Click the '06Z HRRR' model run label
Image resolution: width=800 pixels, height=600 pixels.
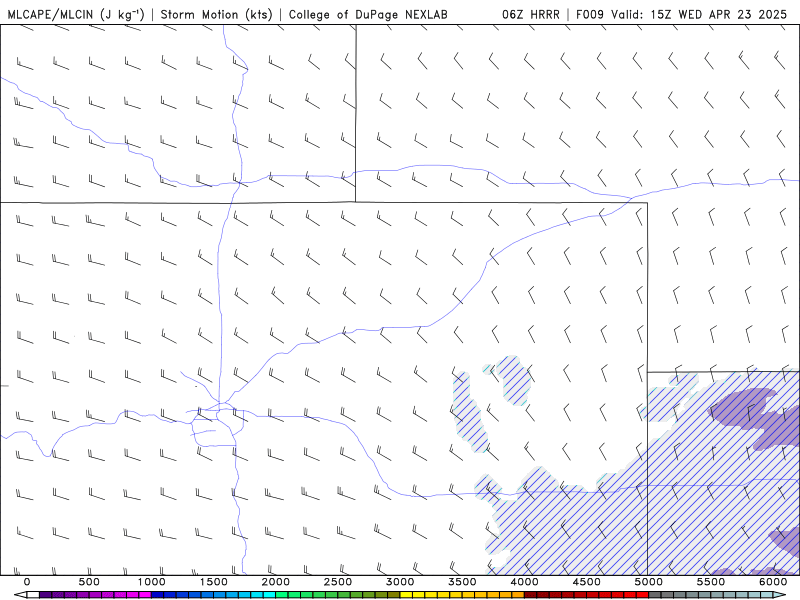point(531,14)
